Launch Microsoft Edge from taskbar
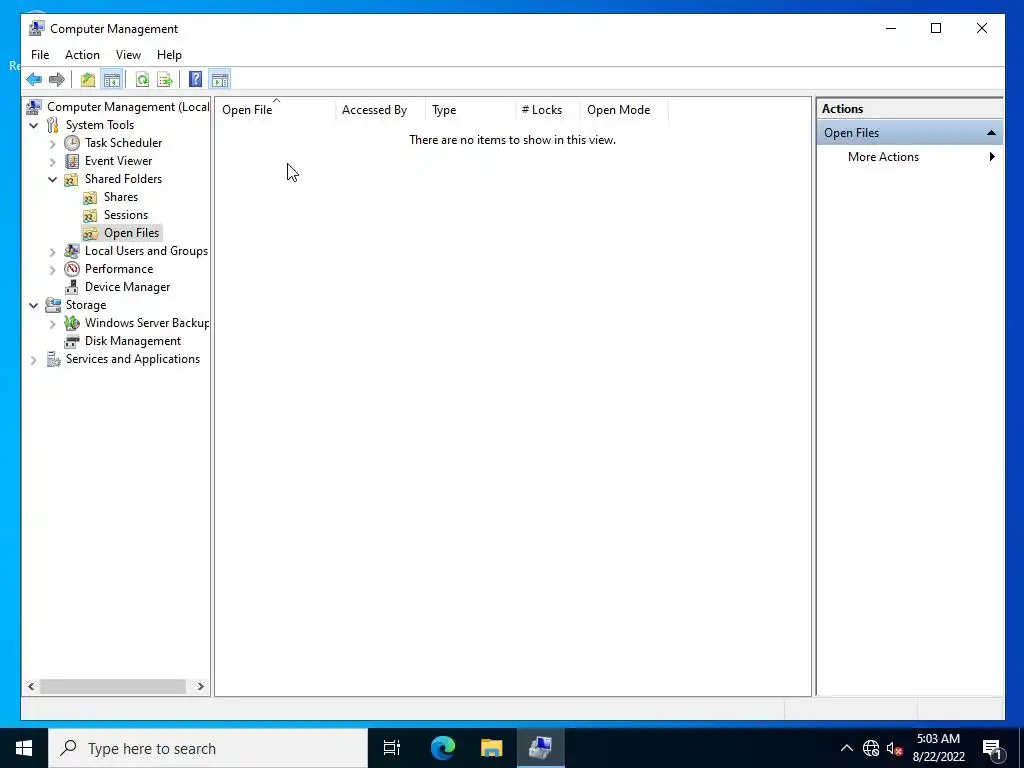 click(x=442, y=748)
